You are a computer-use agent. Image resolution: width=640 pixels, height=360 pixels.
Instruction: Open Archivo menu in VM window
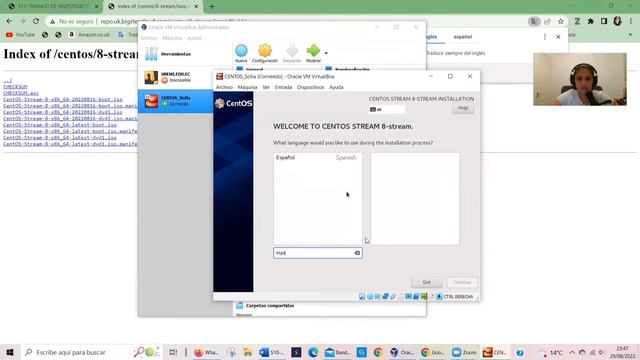click(x=224, y=87)
